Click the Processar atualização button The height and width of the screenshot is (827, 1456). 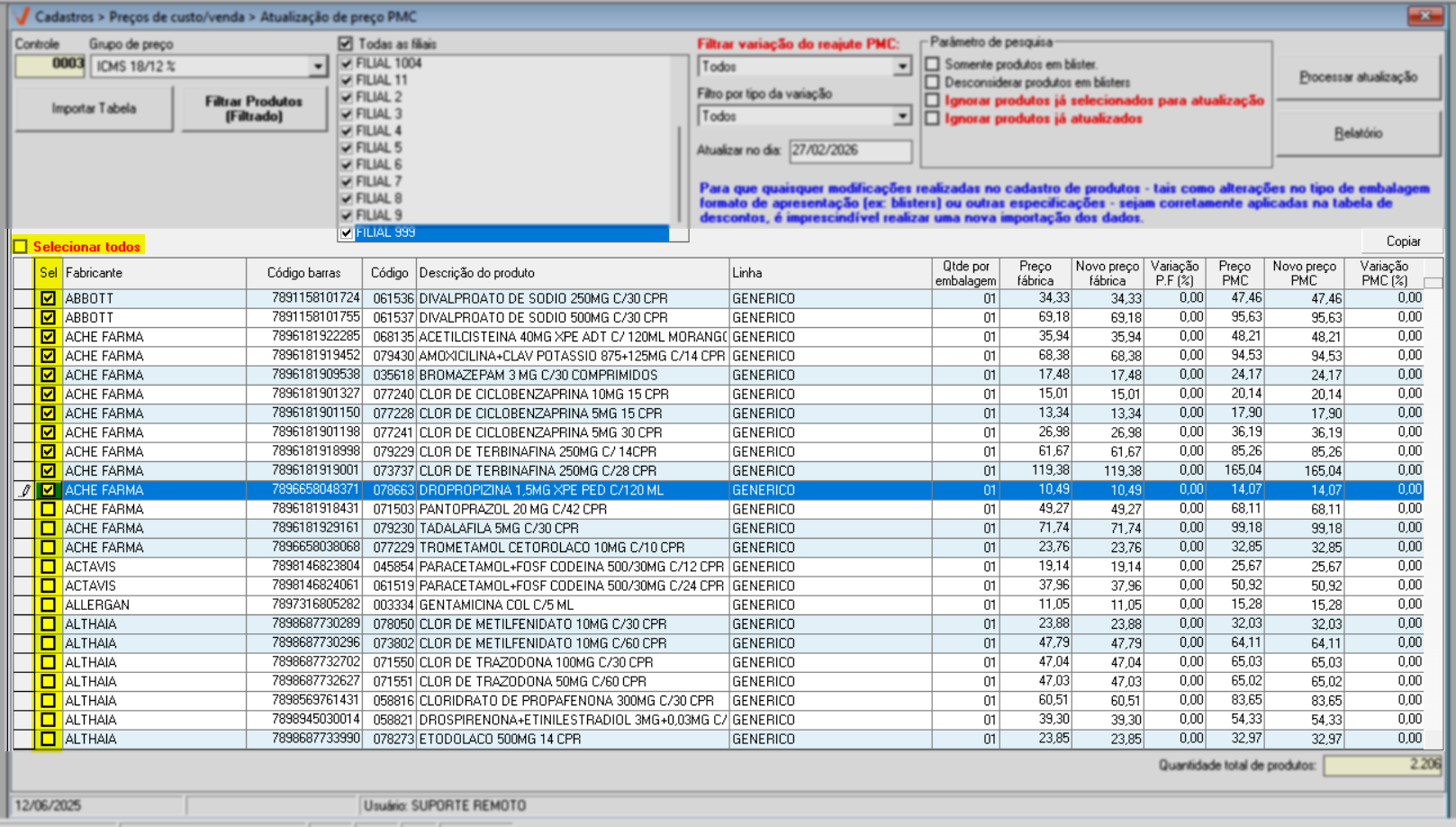1357,77
